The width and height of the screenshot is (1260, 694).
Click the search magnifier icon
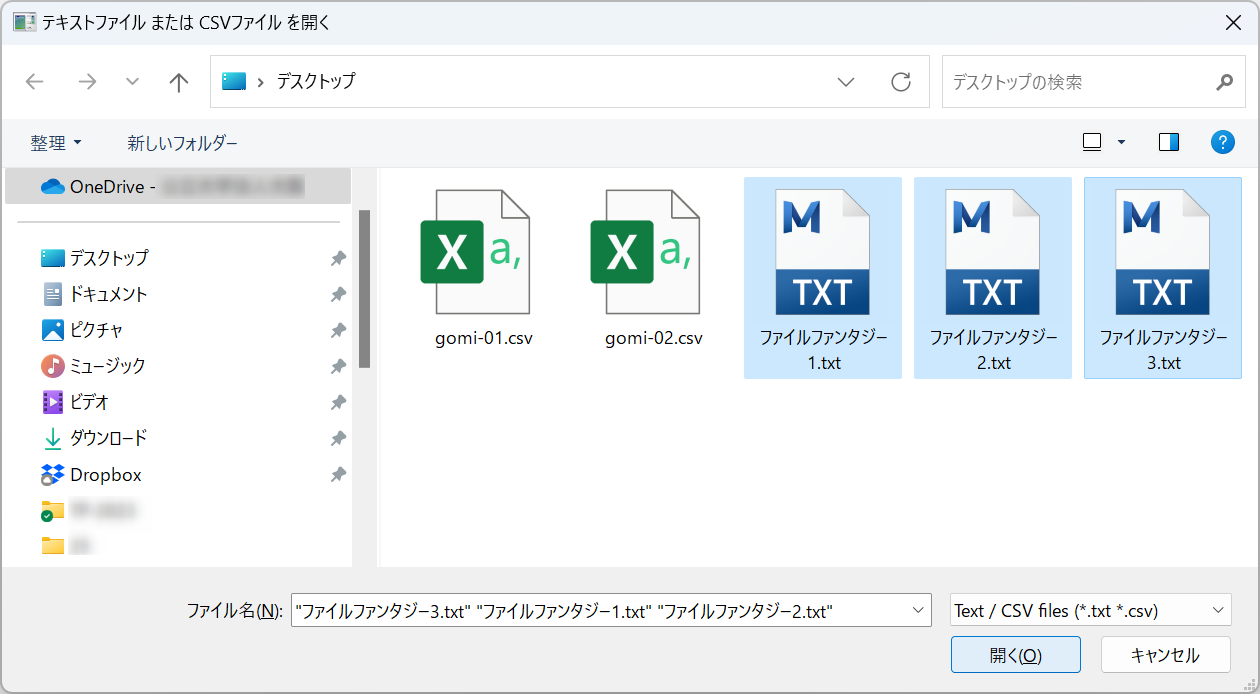click(x=1224, y=82)
